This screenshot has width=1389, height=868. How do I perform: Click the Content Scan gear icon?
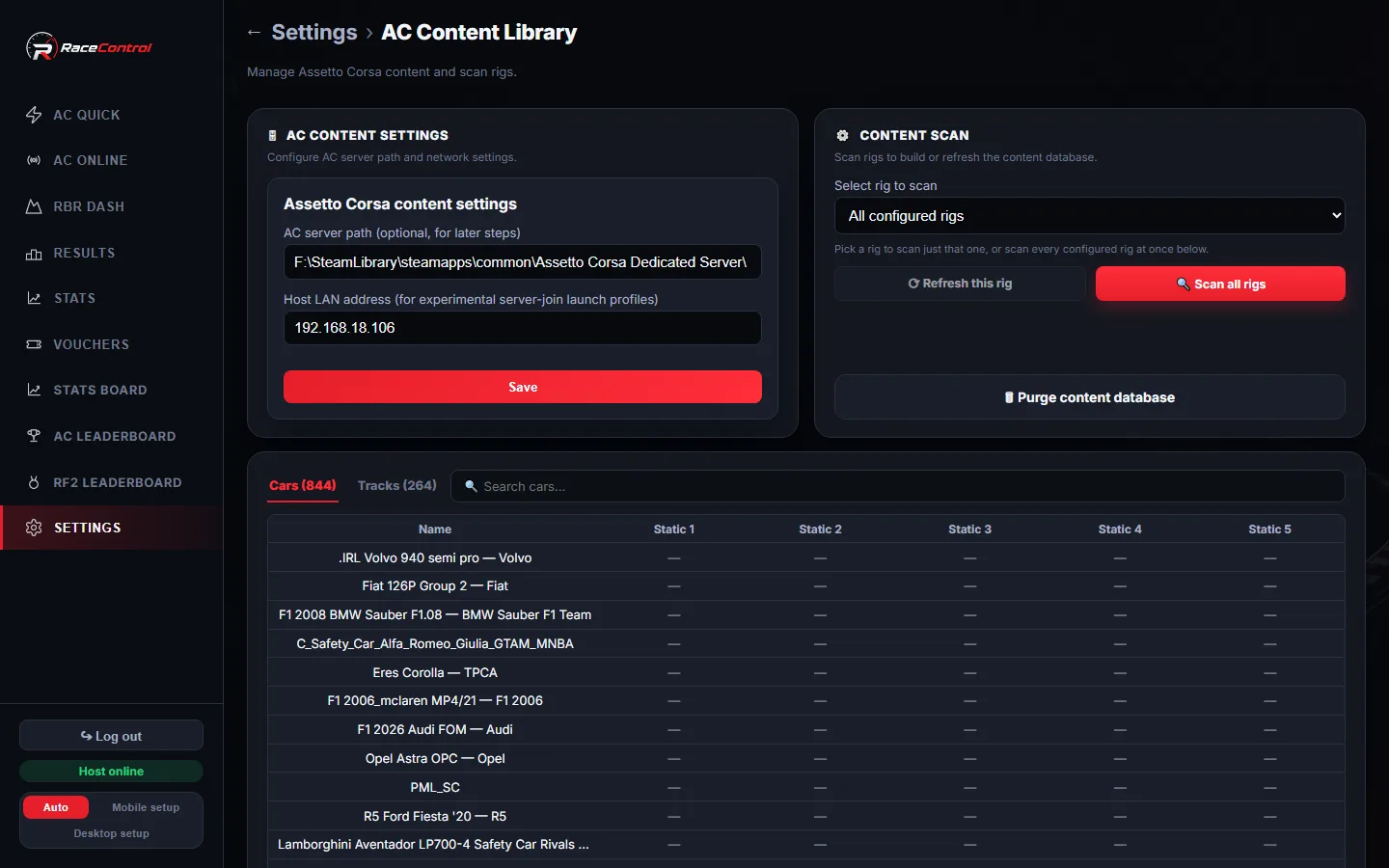click(x=842, y=136)
